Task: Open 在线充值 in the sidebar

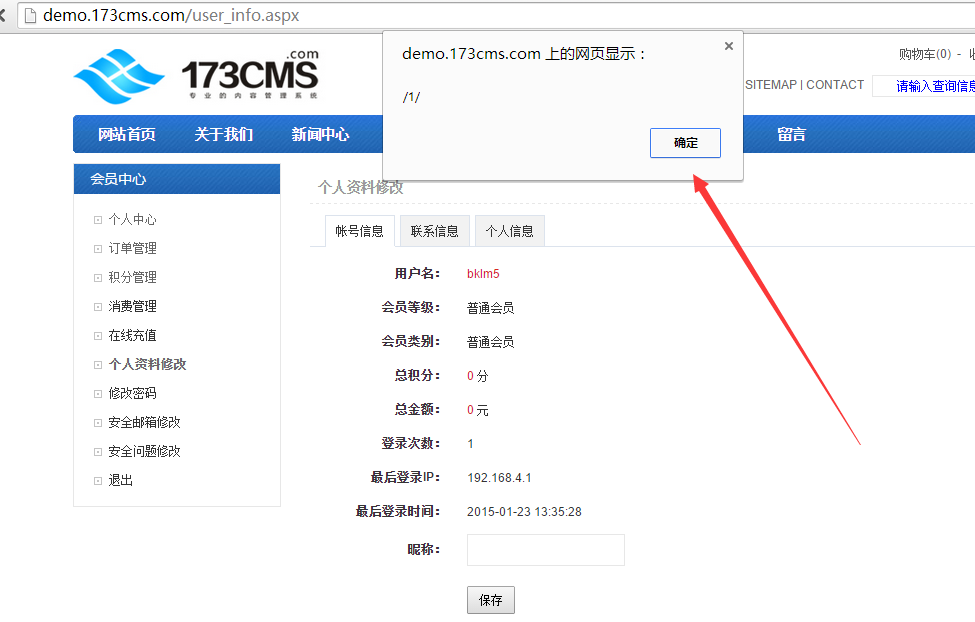Action: 132,335
